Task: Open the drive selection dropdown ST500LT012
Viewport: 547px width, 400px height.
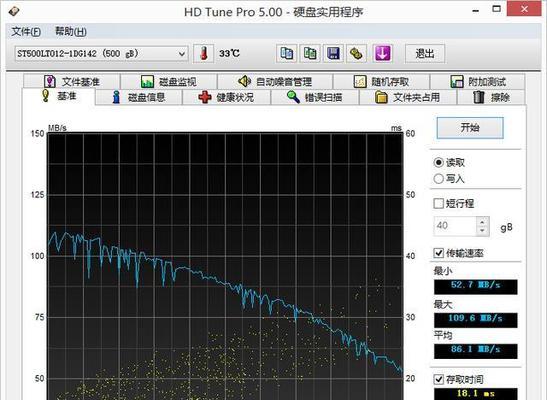Action: point(102,54)
